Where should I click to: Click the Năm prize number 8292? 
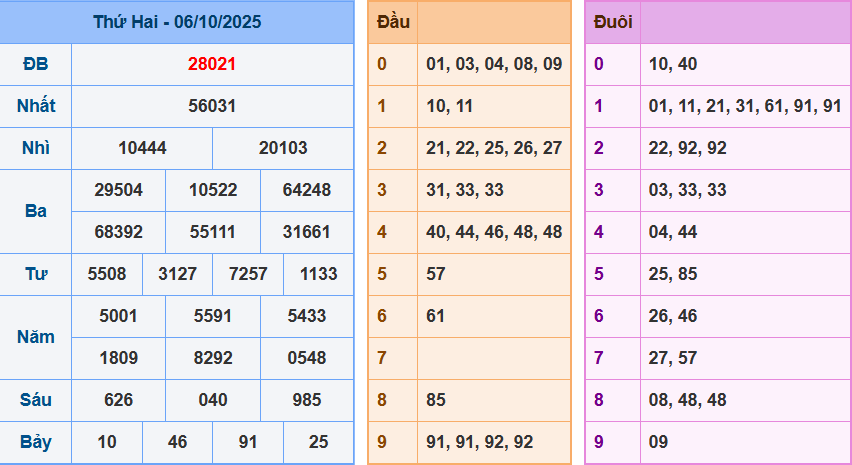coord(213,358)
